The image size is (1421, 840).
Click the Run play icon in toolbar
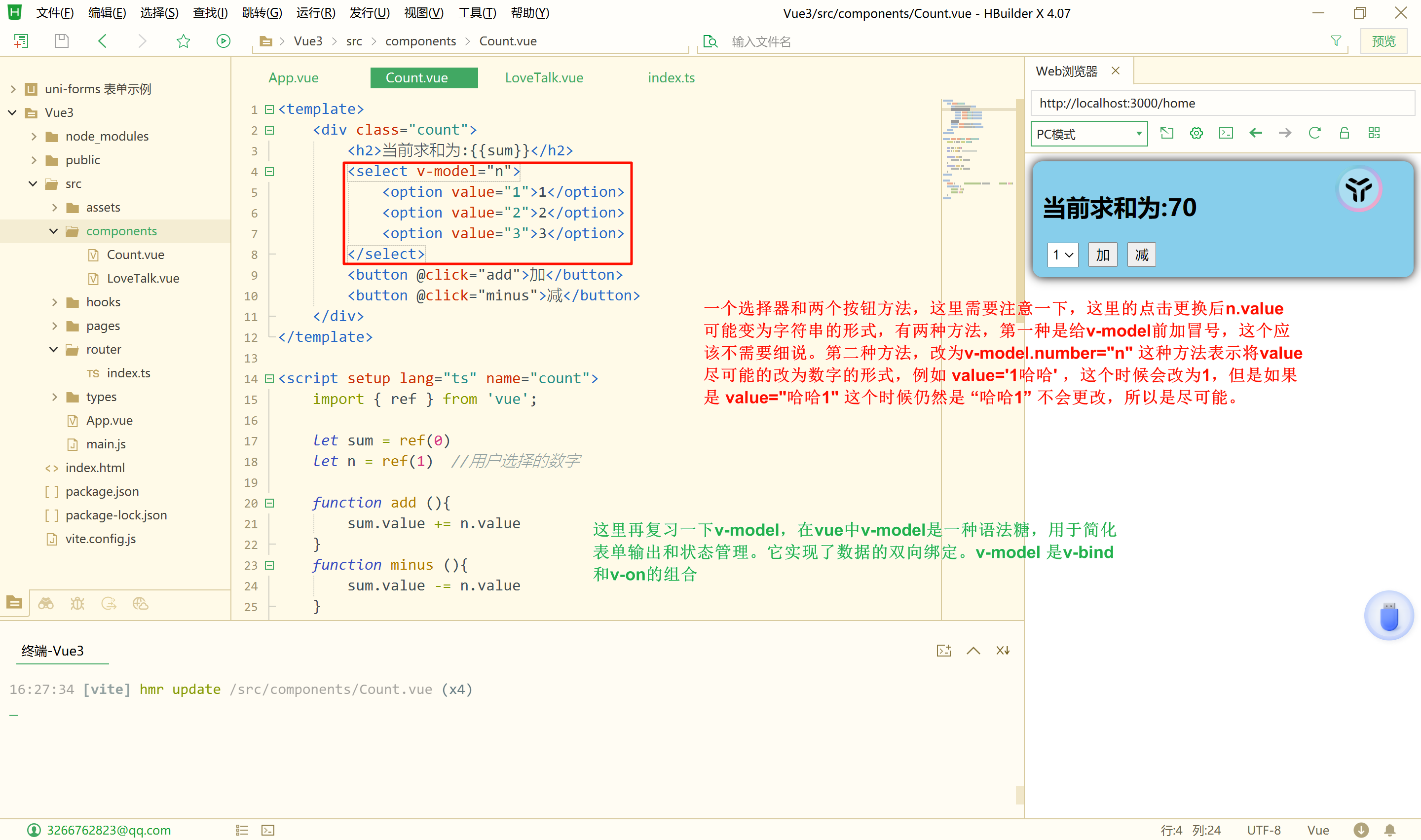223,41
